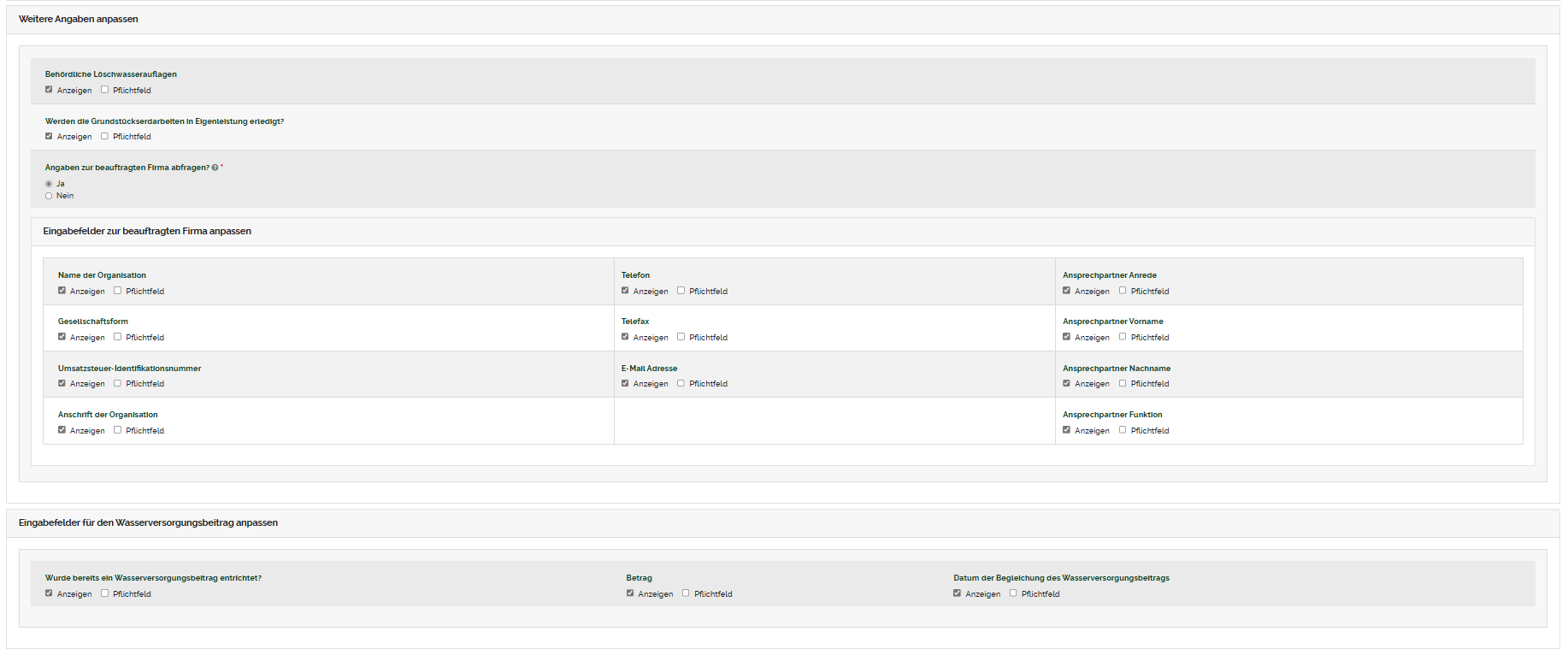Mark Gesellschaftsform as Pflichtfeld
Image resolution: width=1568 pixels, height=655 pixels.
pyautogui.click(x=118, y=337)
